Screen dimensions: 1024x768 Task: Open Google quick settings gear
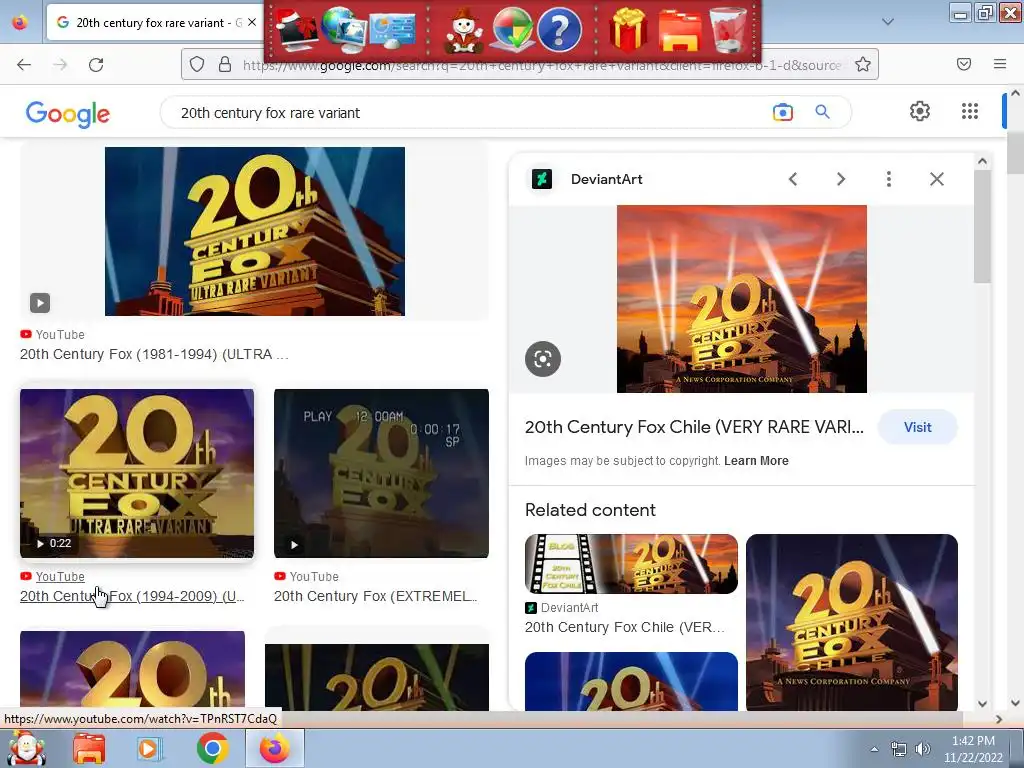[920, 111]
